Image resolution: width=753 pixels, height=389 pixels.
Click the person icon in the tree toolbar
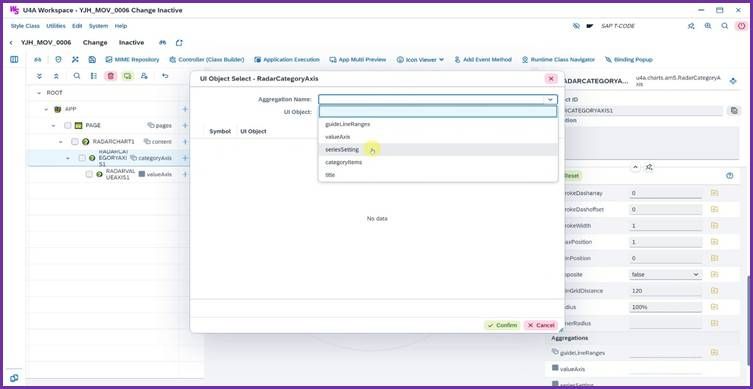pos(144,76)
